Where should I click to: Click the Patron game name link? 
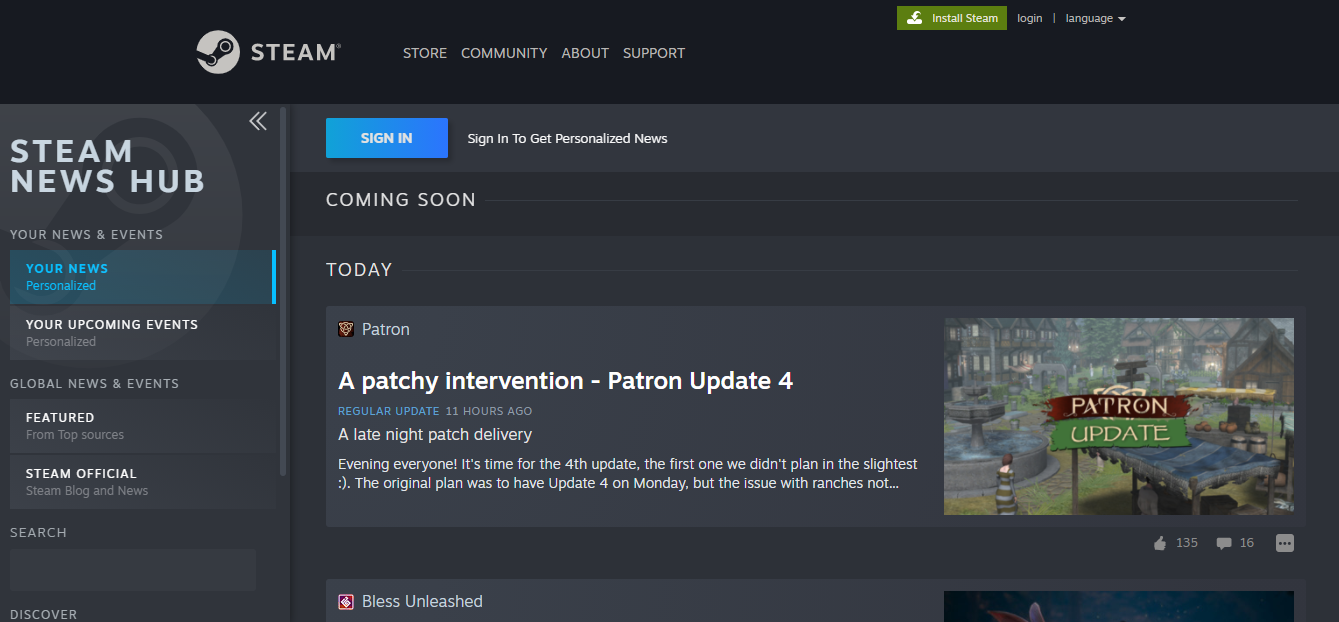(386, 329)
